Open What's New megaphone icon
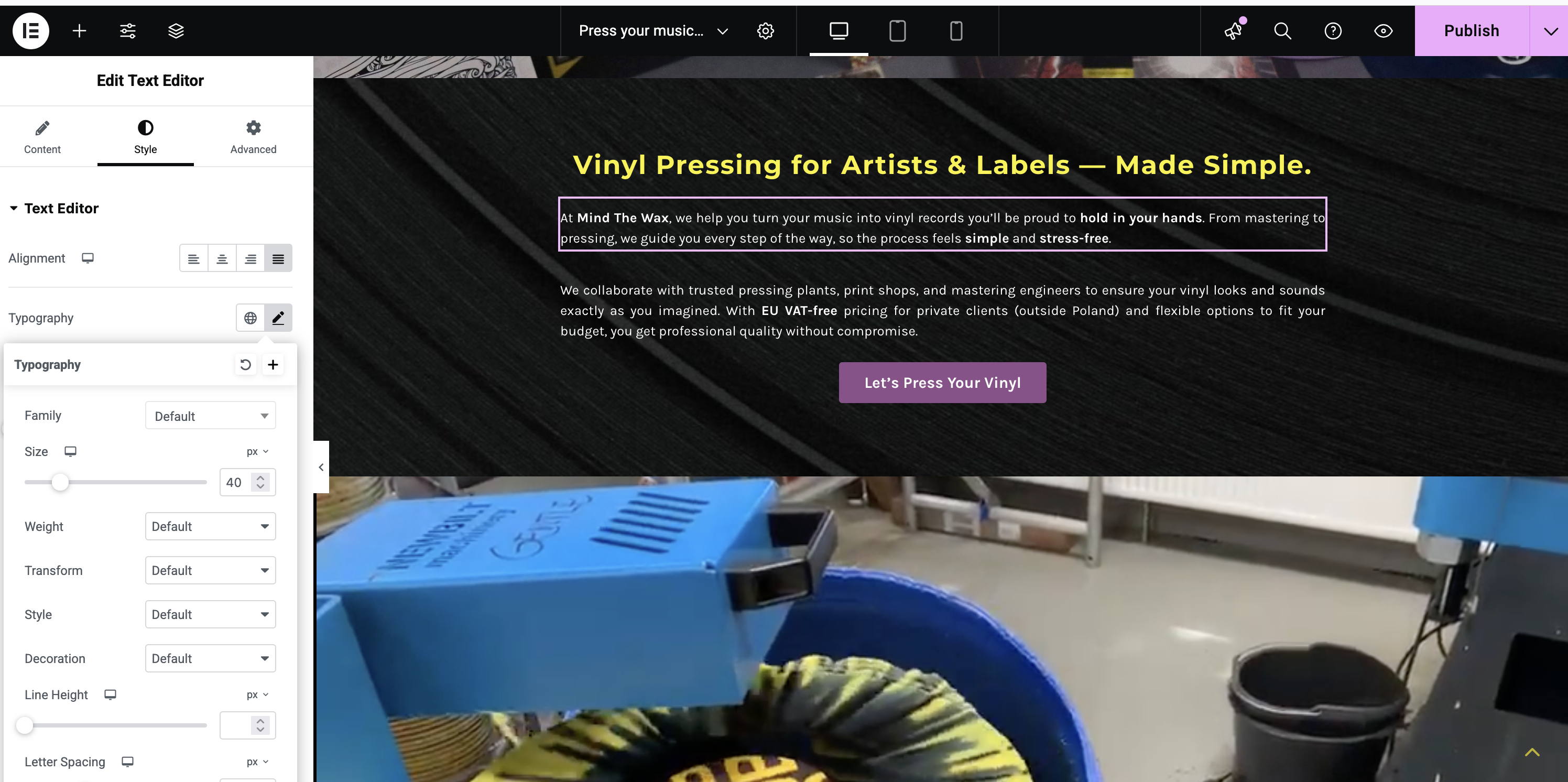 tap(1234, 30)
